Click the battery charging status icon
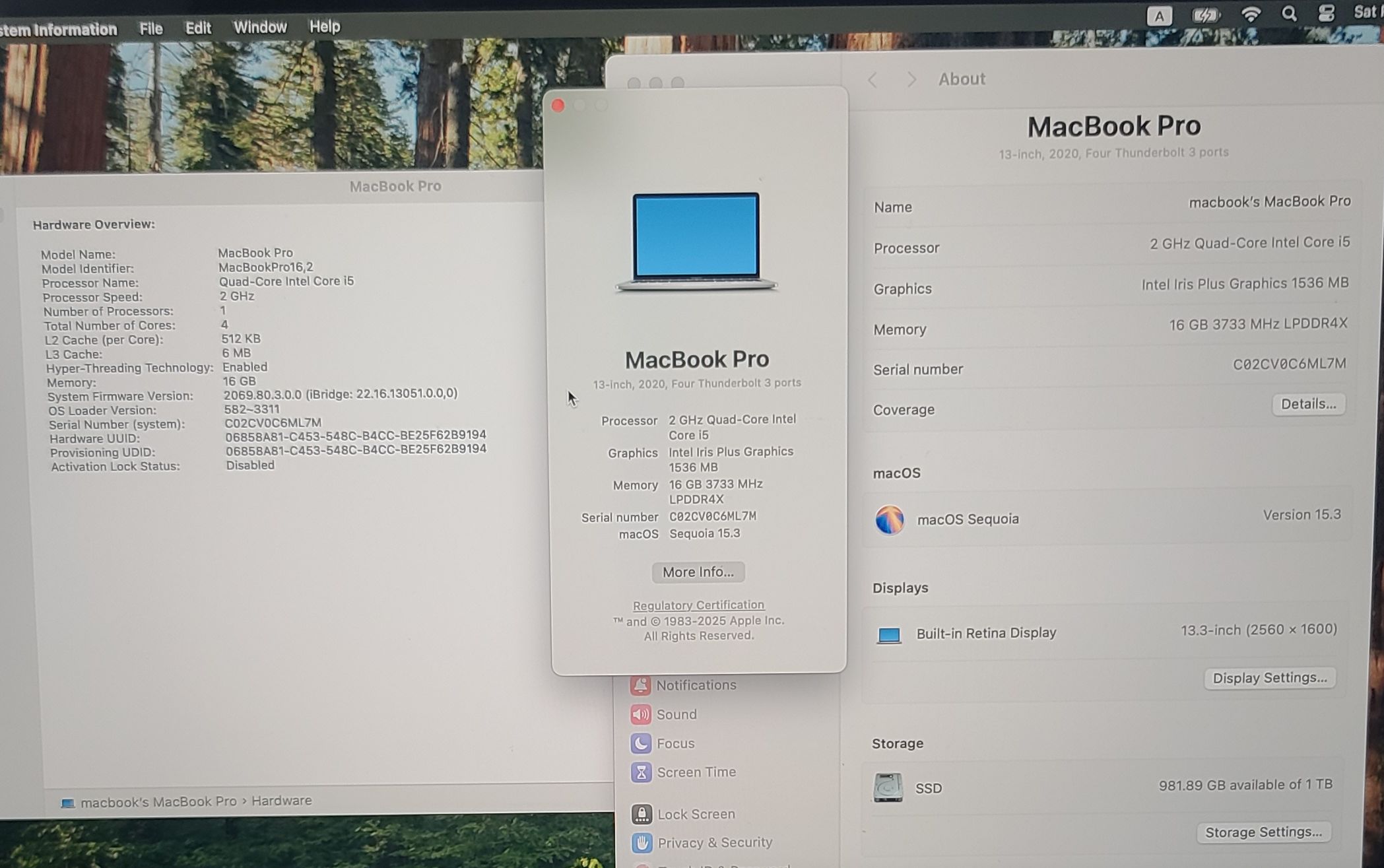Viewport: 1384px width, 868px height. (1205, 15)
